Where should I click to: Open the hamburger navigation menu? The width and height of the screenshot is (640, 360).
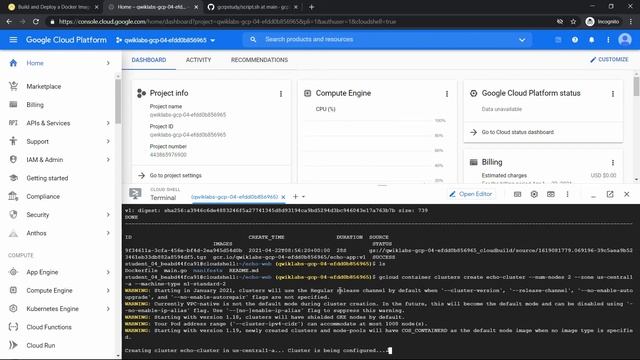click(13, 40)
